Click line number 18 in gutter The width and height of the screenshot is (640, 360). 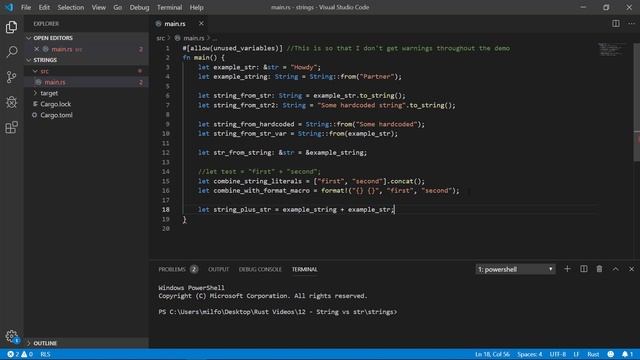165,209
